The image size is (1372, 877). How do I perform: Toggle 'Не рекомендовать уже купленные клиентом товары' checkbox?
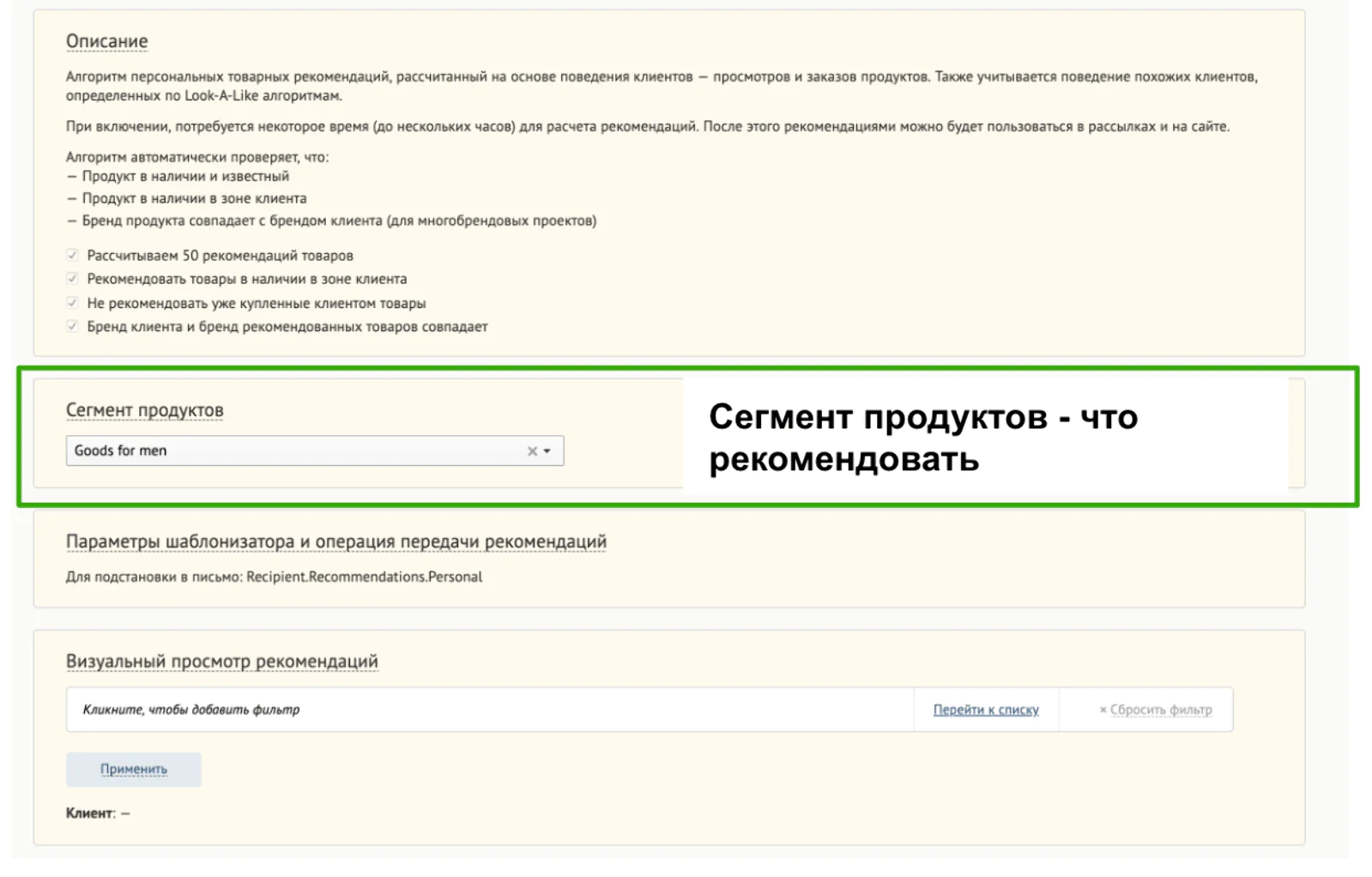tap(73, 303)
